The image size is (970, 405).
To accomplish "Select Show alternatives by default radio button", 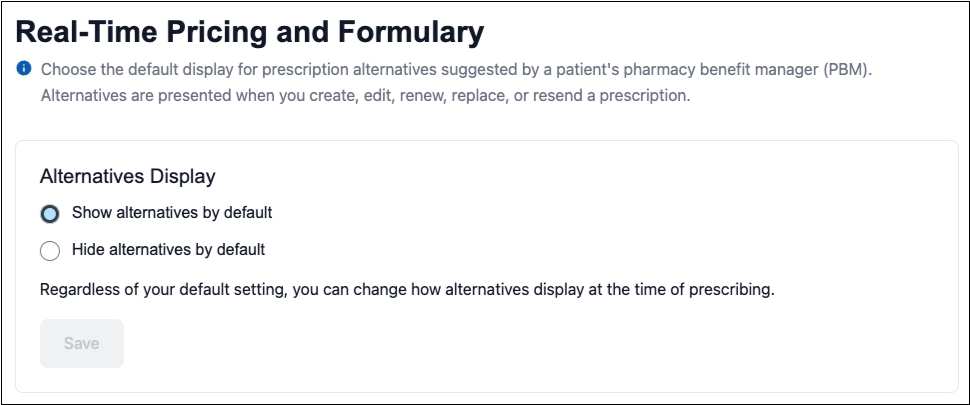I will [49, 214].
